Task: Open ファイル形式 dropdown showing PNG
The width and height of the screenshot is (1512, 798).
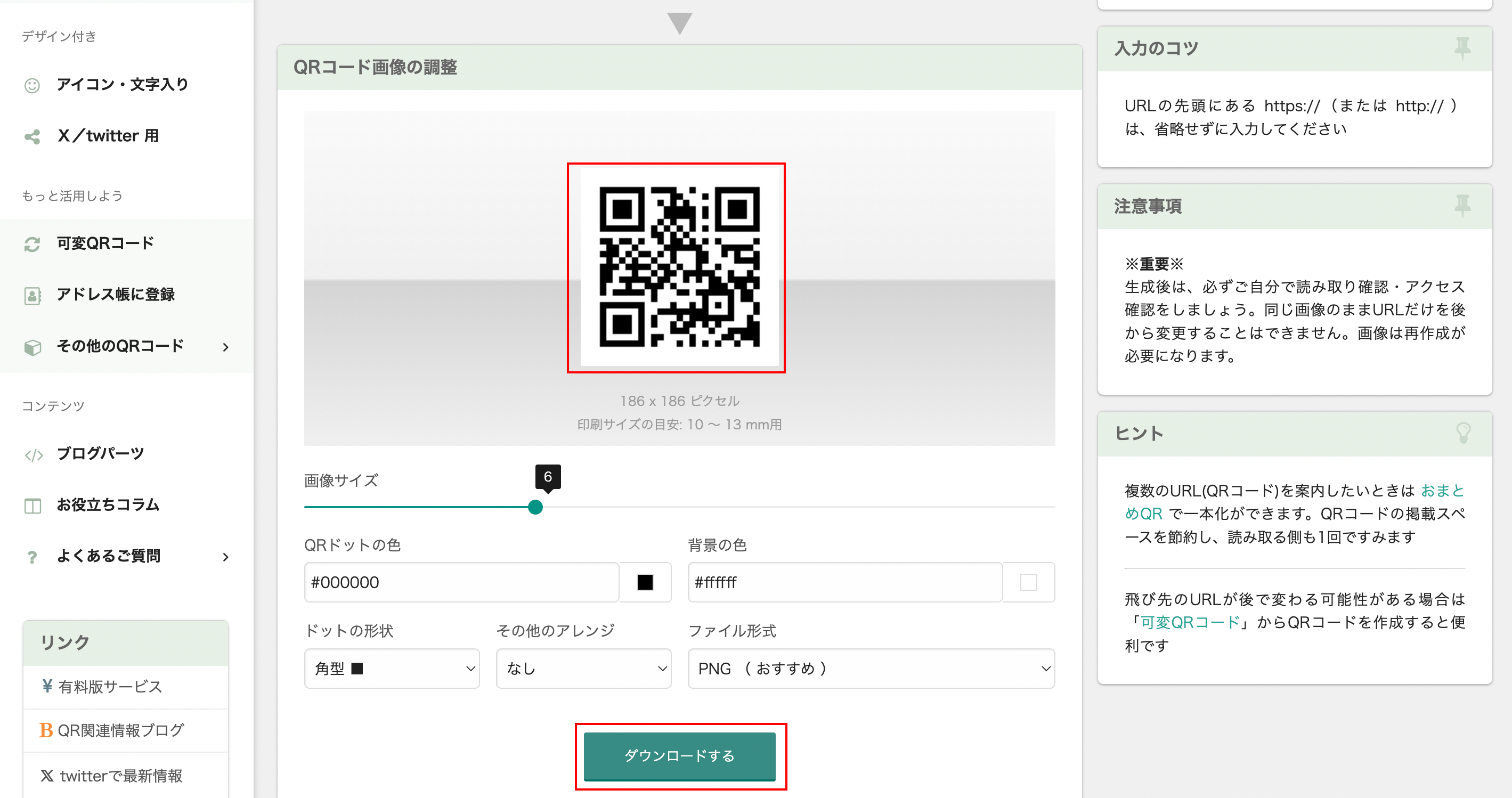Action: pos(871,669)
